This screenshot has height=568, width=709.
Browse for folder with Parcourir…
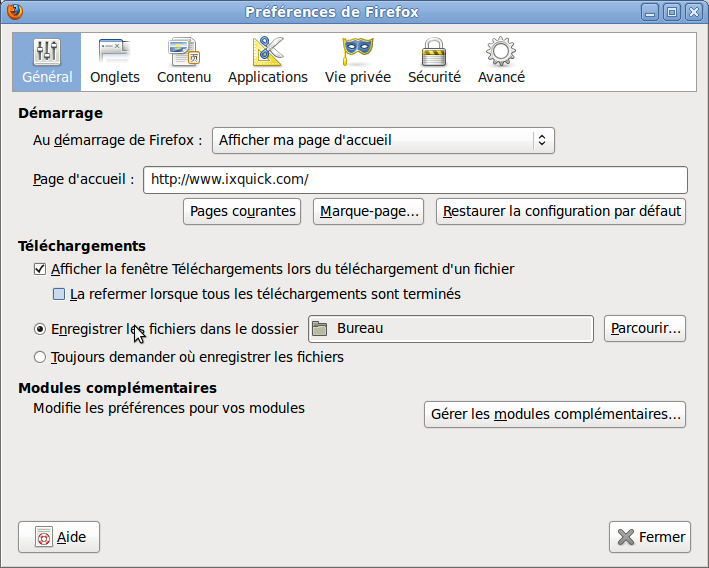[645, 328]
